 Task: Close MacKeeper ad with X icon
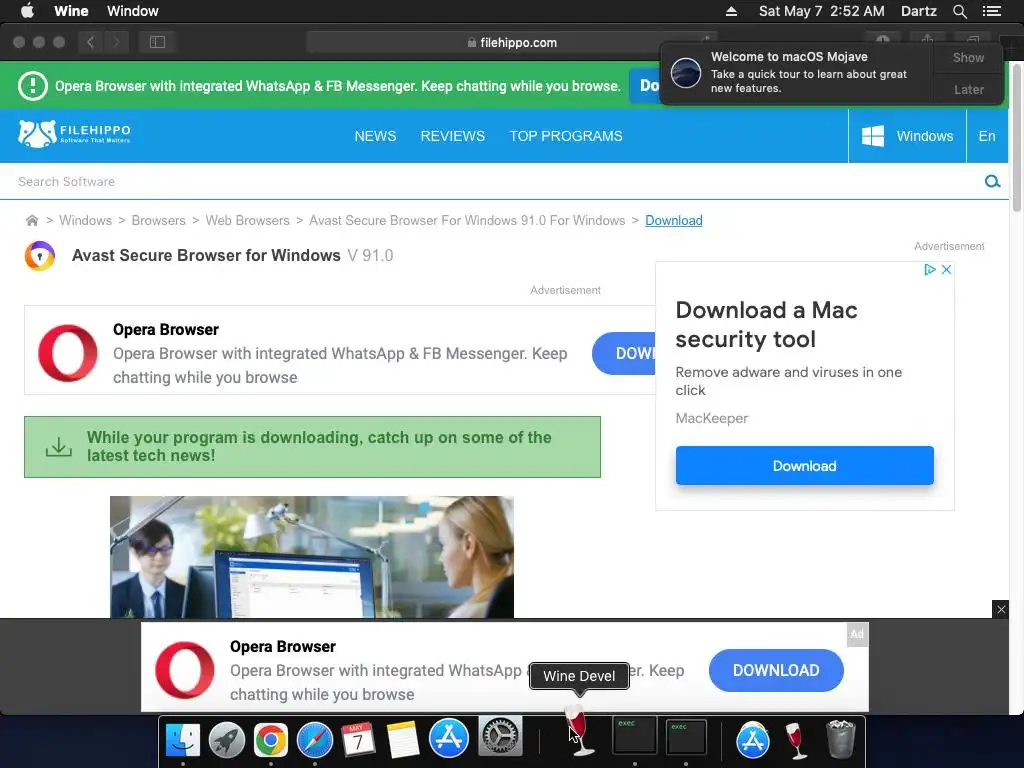pos(946,270)
